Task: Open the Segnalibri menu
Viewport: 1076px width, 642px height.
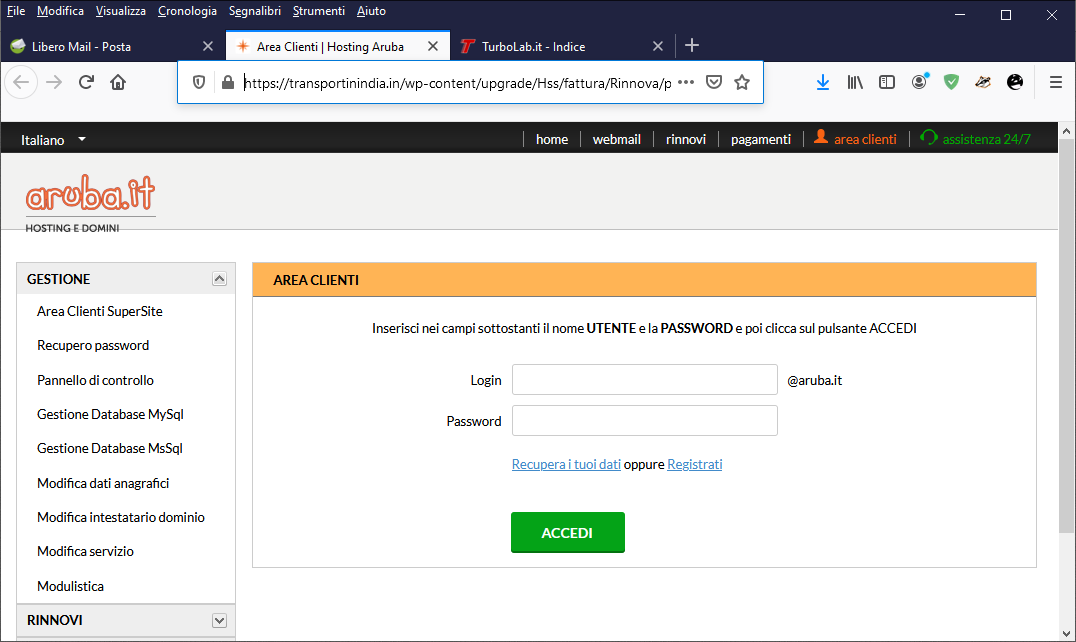Action: coord(255,11)
